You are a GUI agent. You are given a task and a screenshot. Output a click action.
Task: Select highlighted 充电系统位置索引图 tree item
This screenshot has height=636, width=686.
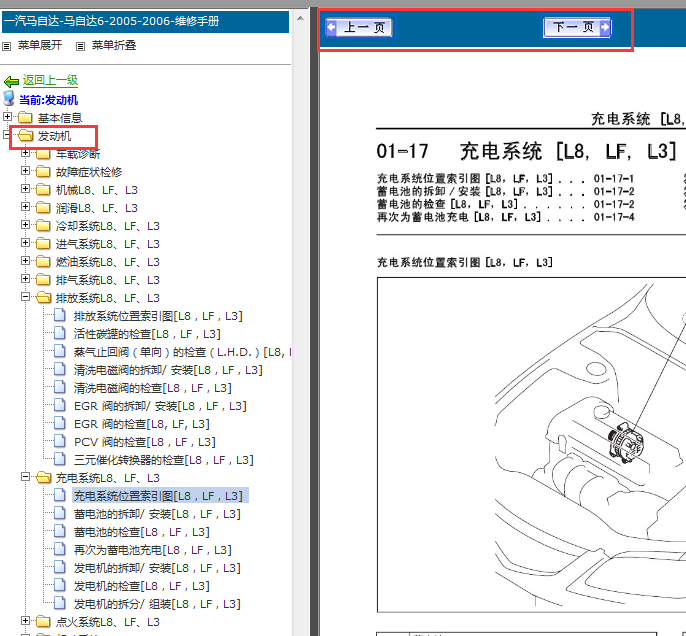point(161,496)
